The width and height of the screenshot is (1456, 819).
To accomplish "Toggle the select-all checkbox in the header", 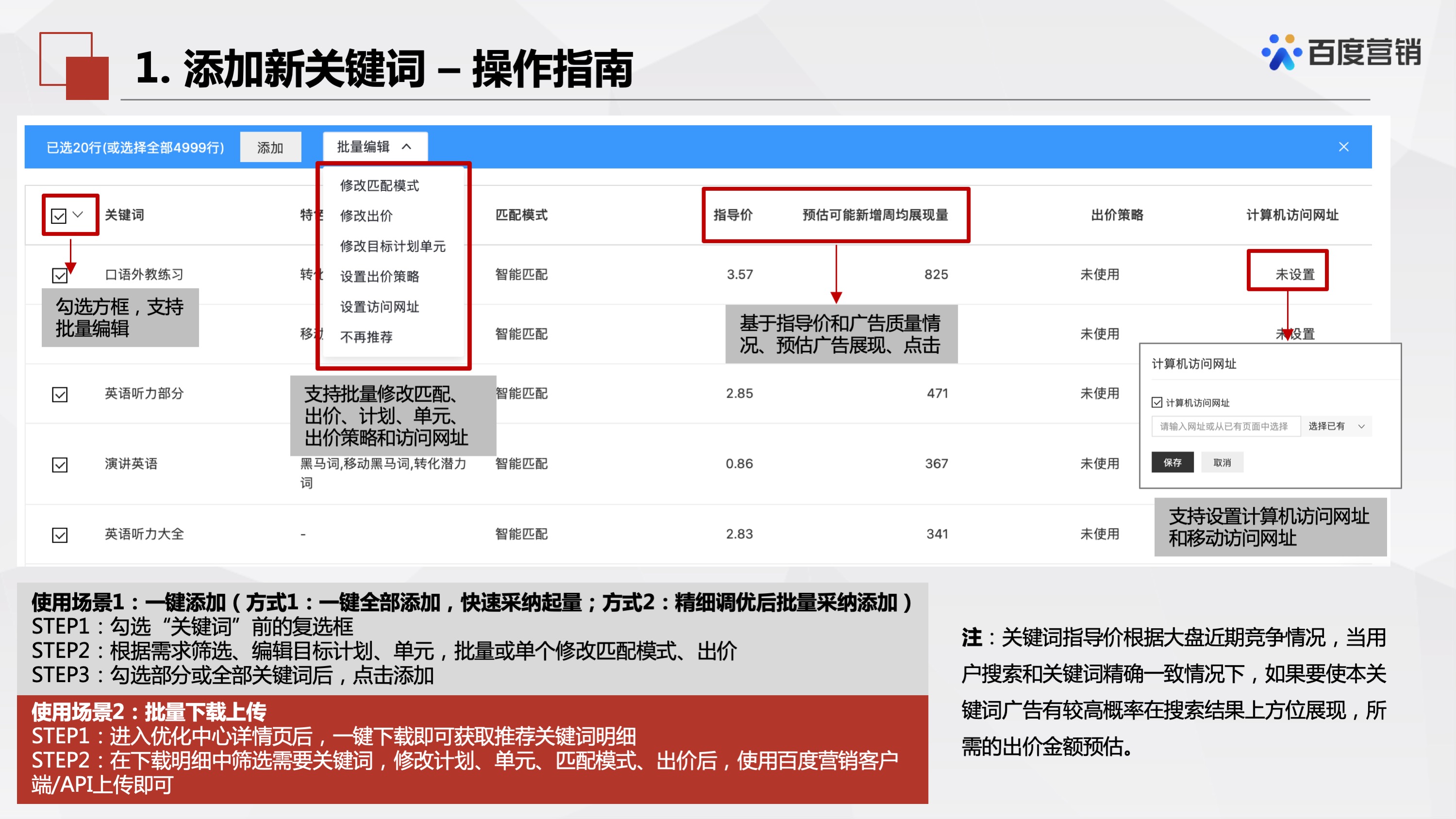I will point(58,215).
